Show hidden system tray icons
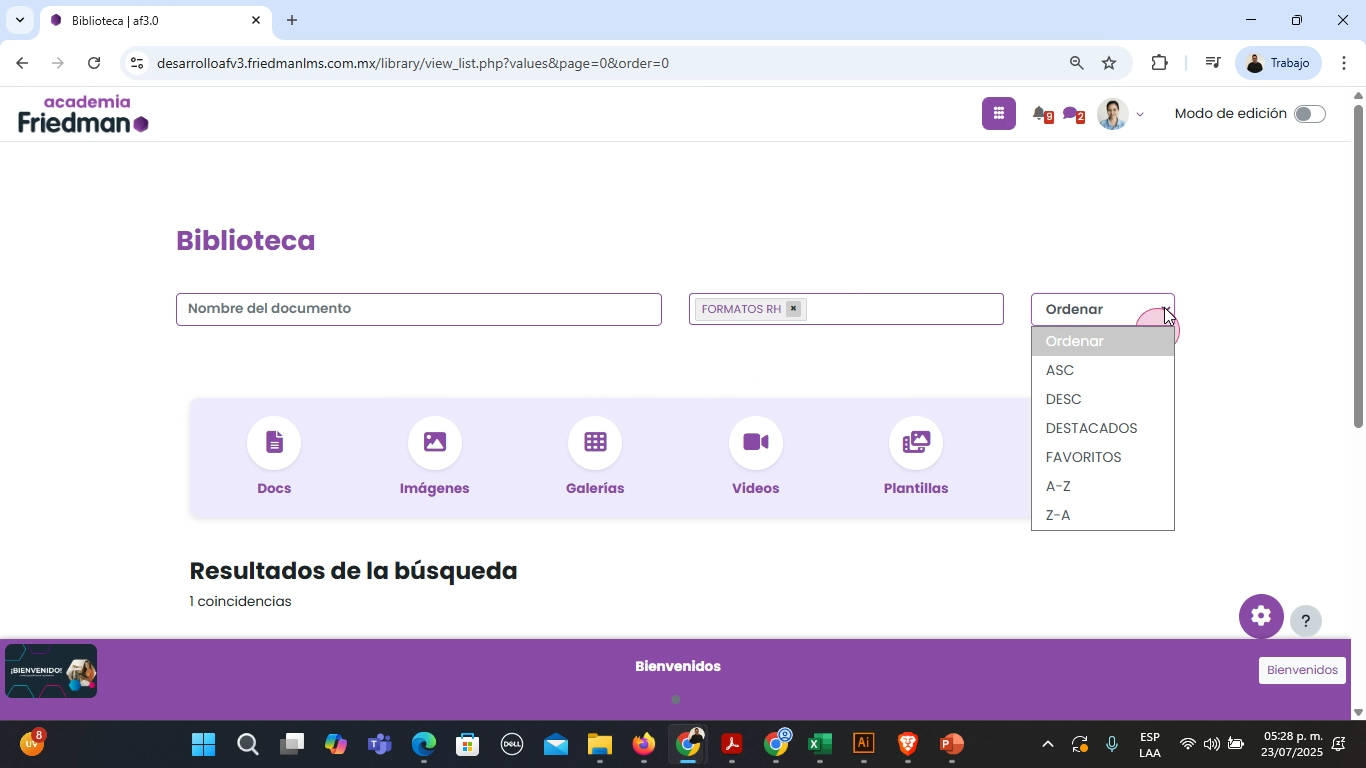Image resolution: width=1366 pixels, height=768 pixels. [x=1047, y=744]
